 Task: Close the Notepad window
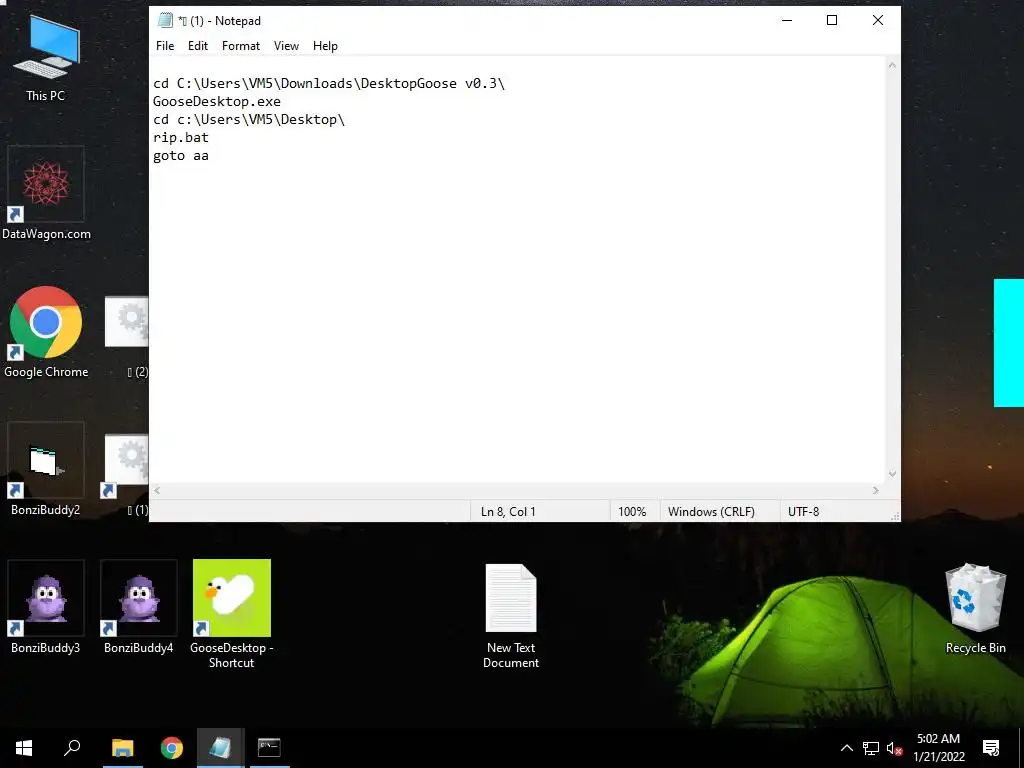(878, 20)
